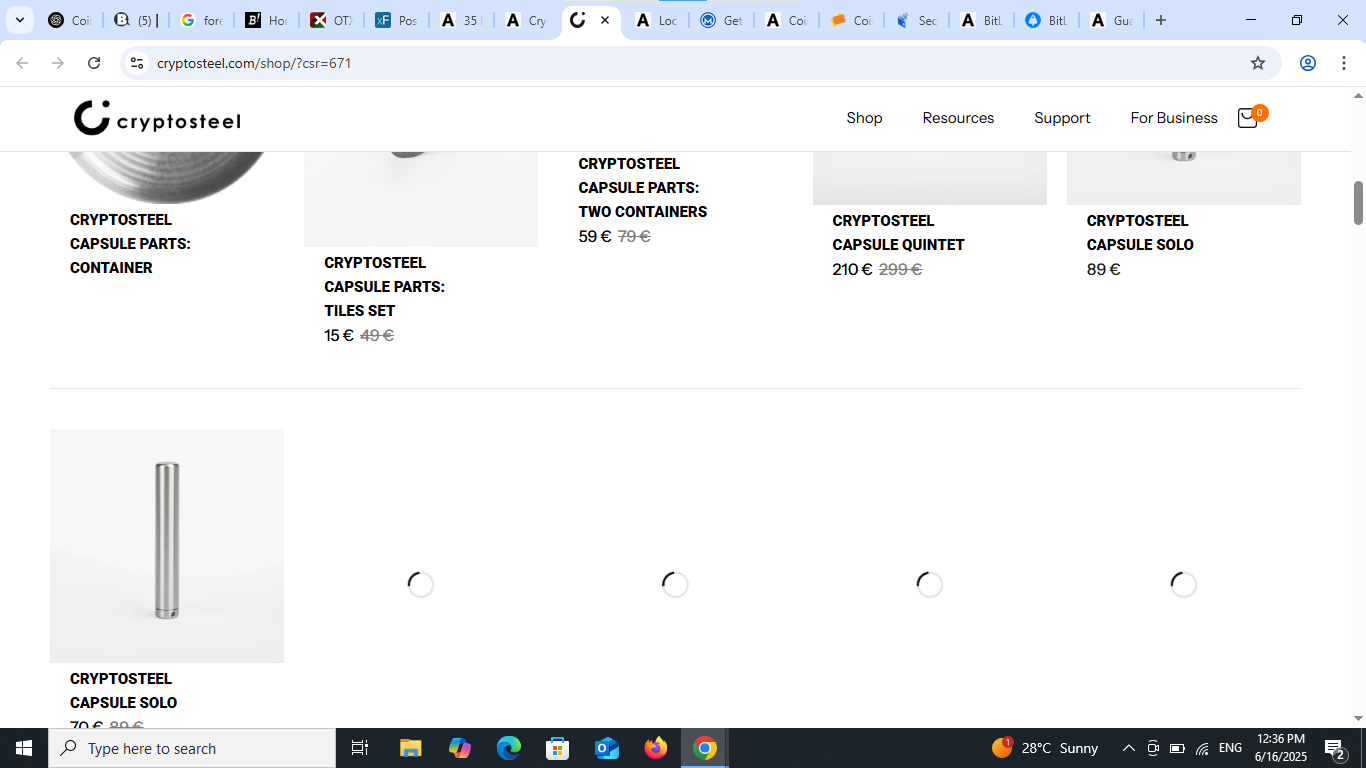Switch to the 'Gua' browser tab
This screenshot has width=1366, height=768.
point(1111,20)
